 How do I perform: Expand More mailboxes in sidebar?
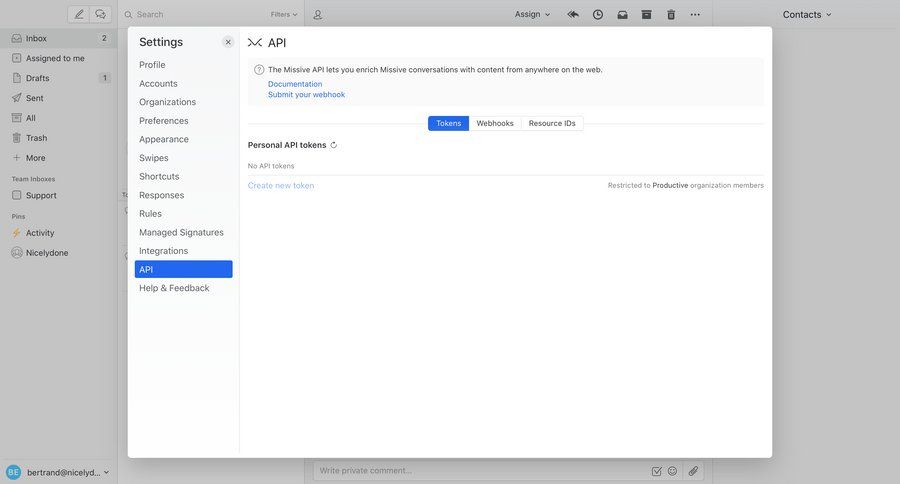[59, 158]
